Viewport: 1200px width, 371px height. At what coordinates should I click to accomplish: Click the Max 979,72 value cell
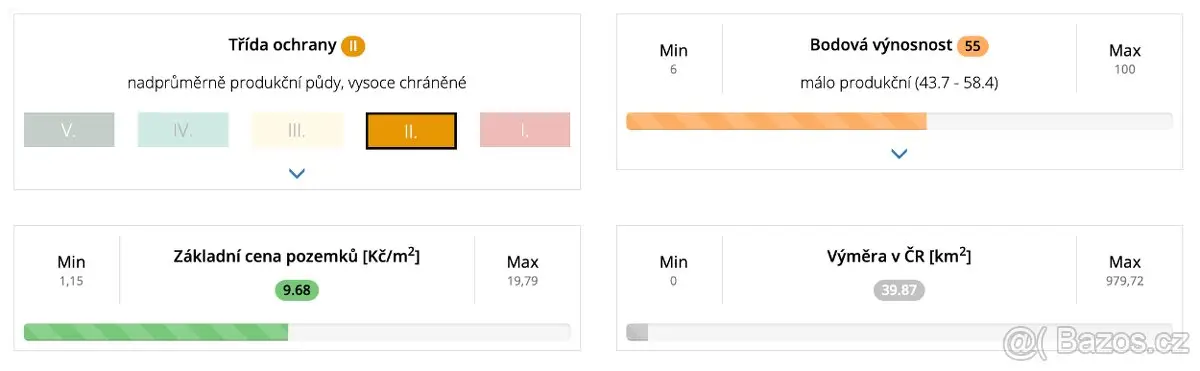pos(1125,271)
